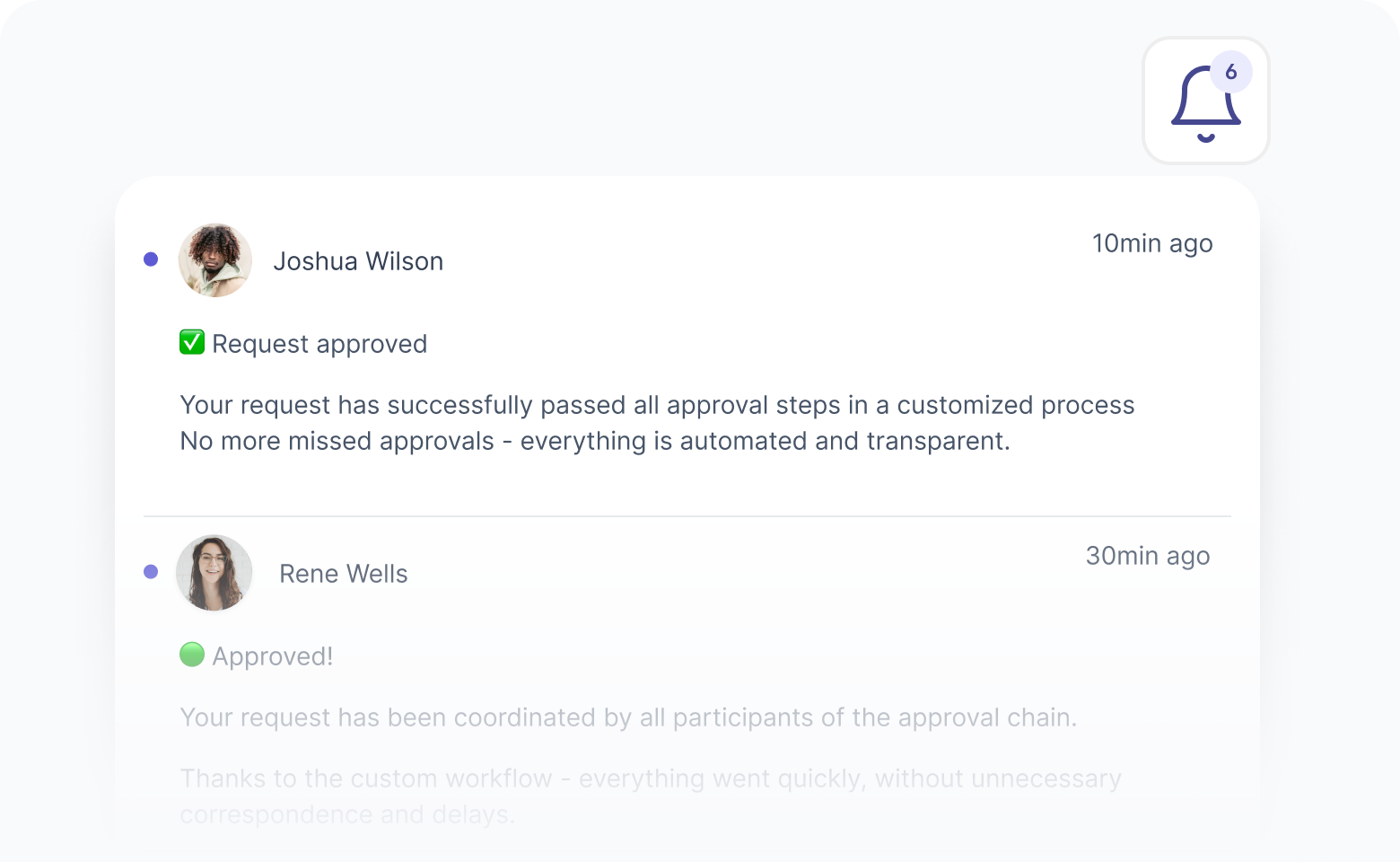The width and height of the screenshot is (1400, 862).
Task: Click the Joshua Wilson name link
Action: 359,260
